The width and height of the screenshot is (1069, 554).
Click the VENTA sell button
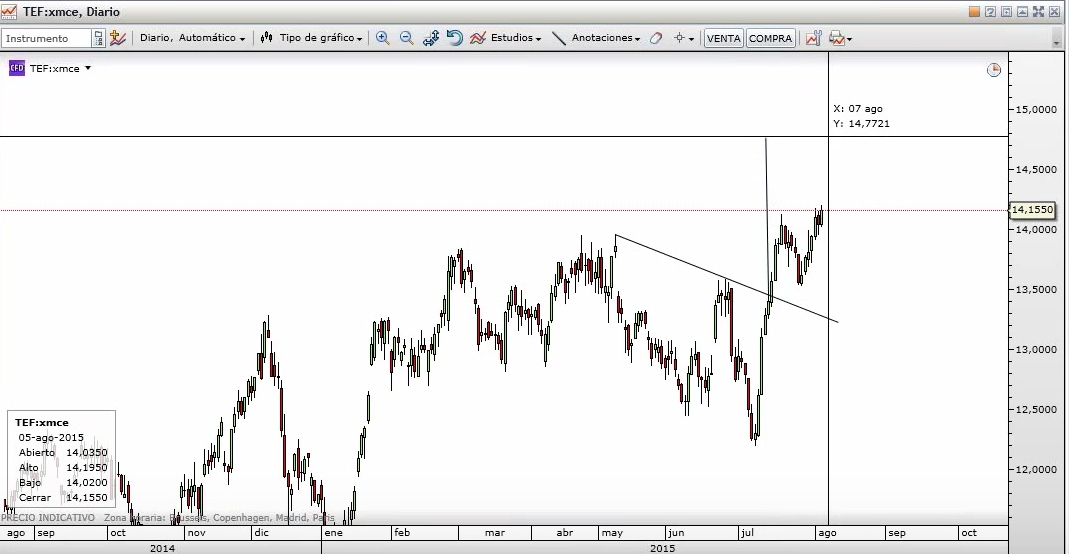723,38
